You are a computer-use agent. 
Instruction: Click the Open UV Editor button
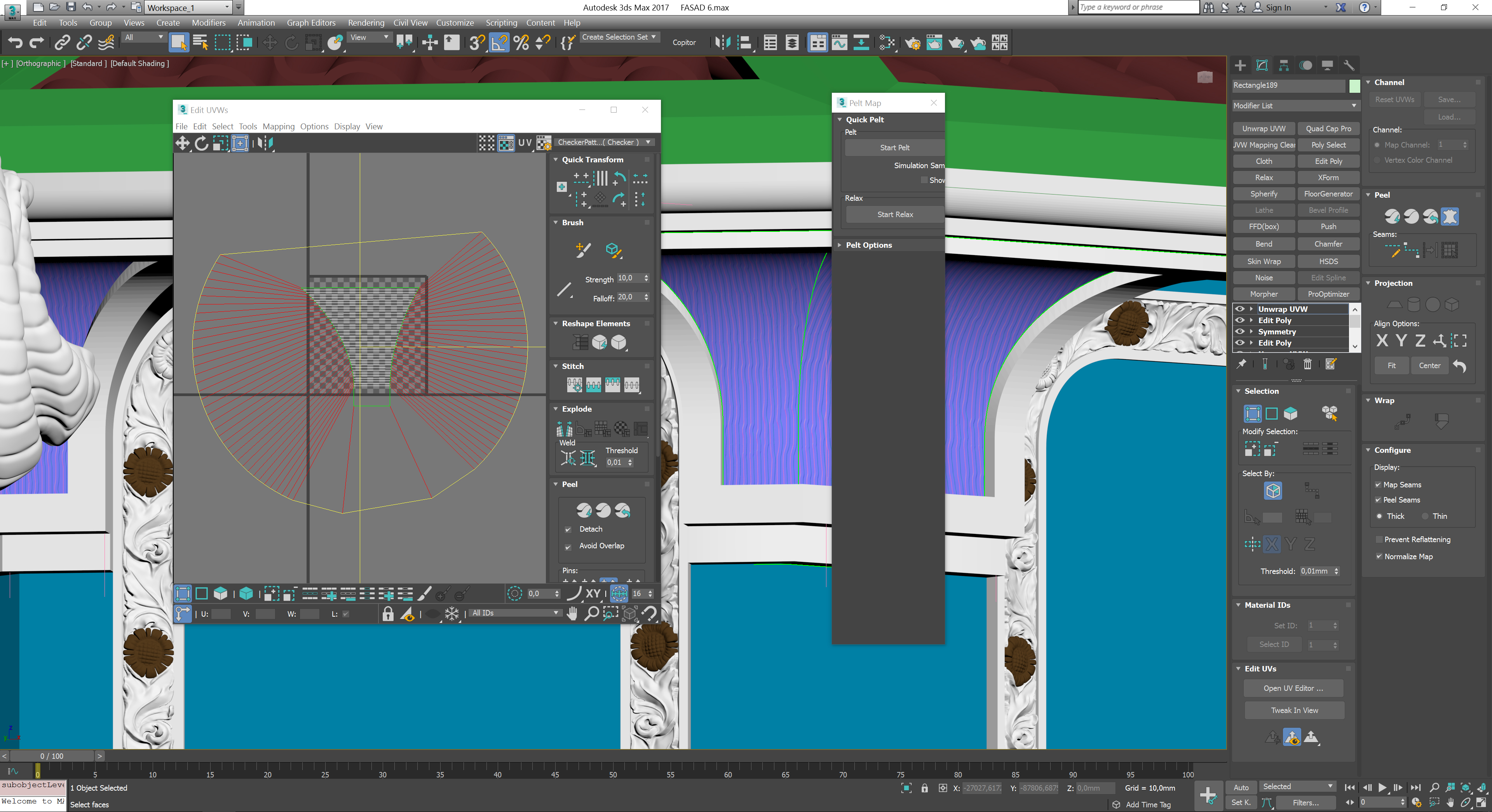pyautogui.click(x=1293, y=688)
